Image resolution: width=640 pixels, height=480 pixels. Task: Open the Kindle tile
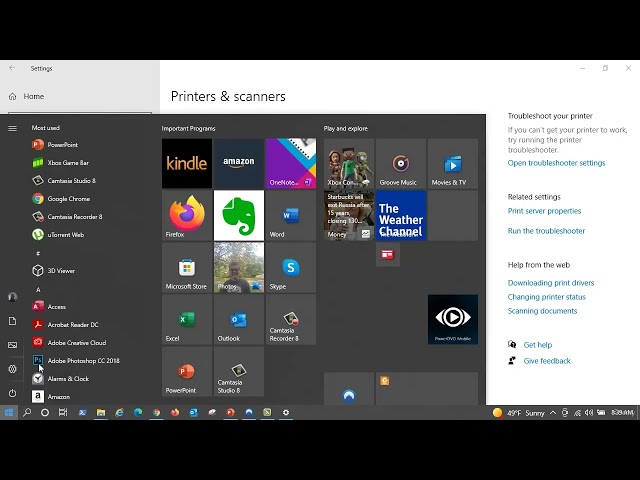187,163
